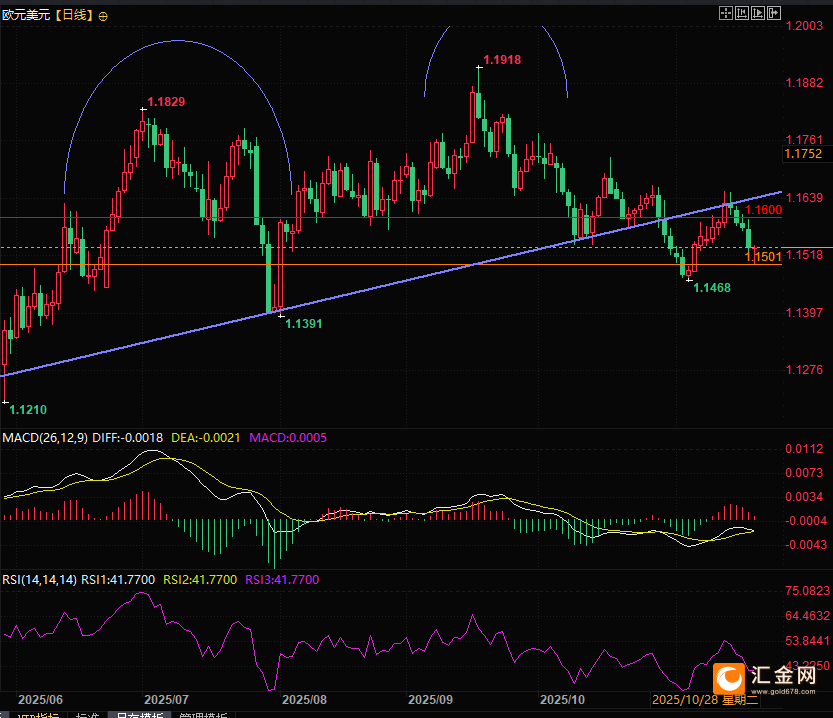The height and width of the screenshot is (718, 833).
Task: Open the RSI(14,14,14) indicator label
Action: 39,579
